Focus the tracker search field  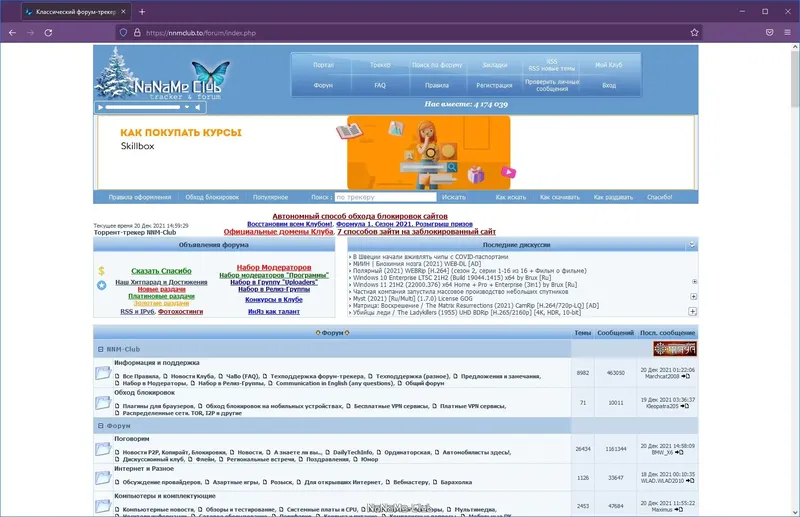click(x=385, y=197)
